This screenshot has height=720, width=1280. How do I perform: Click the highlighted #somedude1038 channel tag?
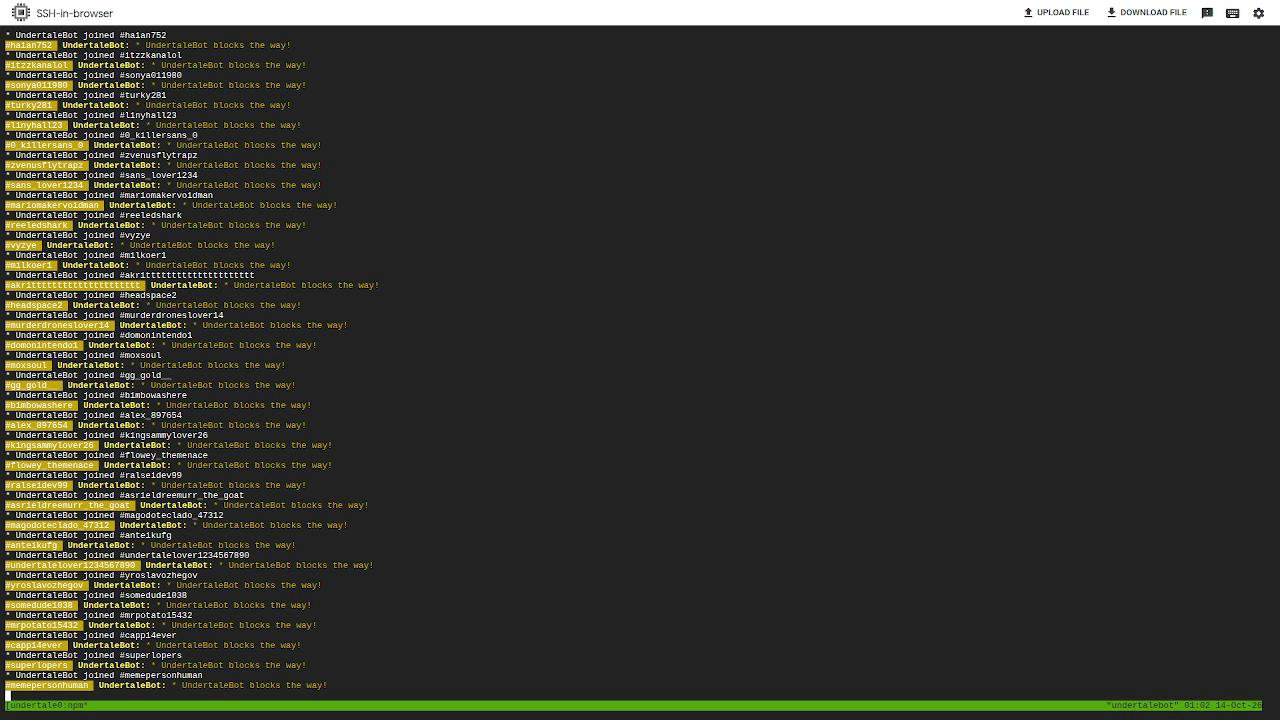[41, 605]
